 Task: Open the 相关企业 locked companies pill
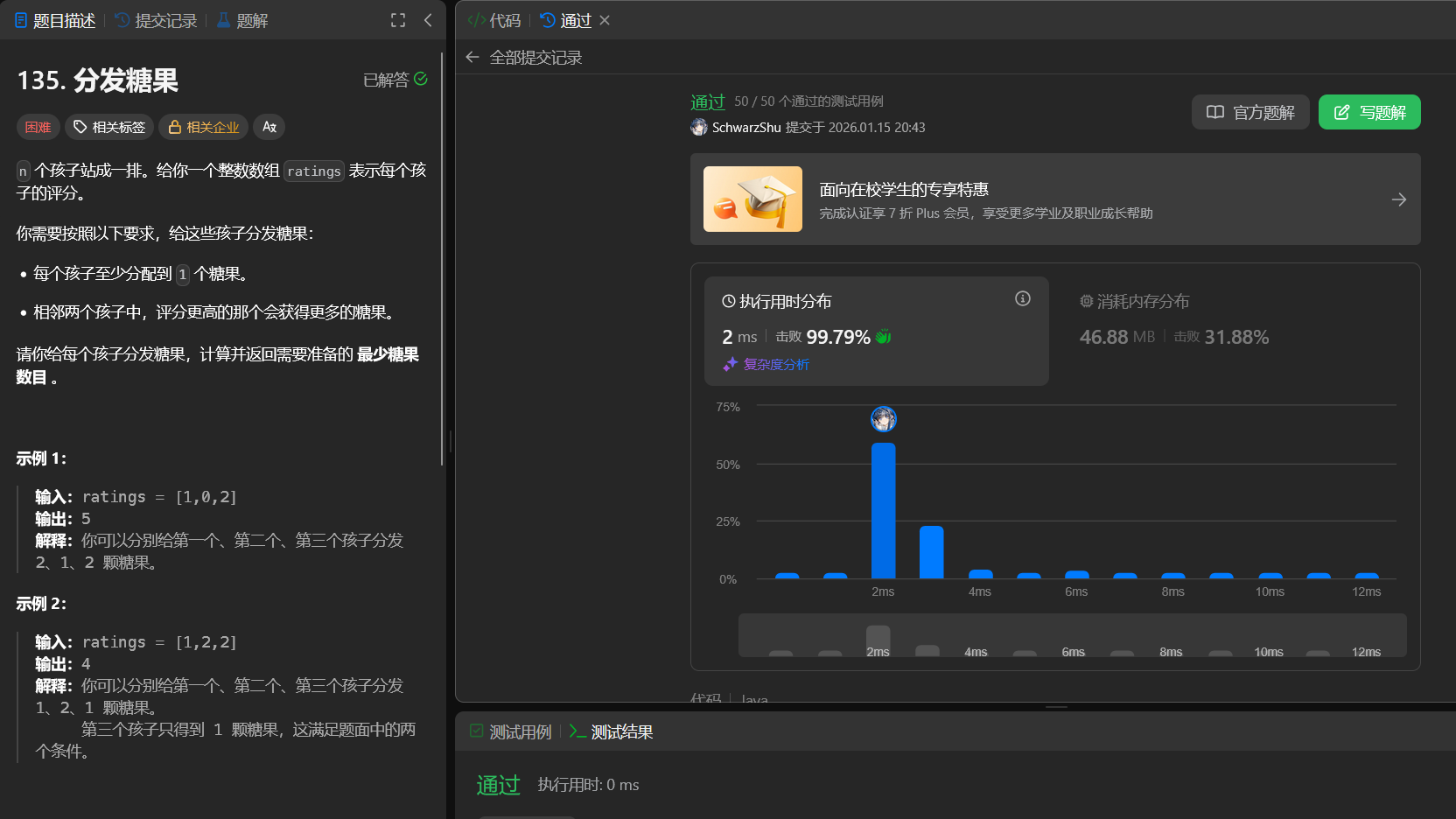coord(203,127)
